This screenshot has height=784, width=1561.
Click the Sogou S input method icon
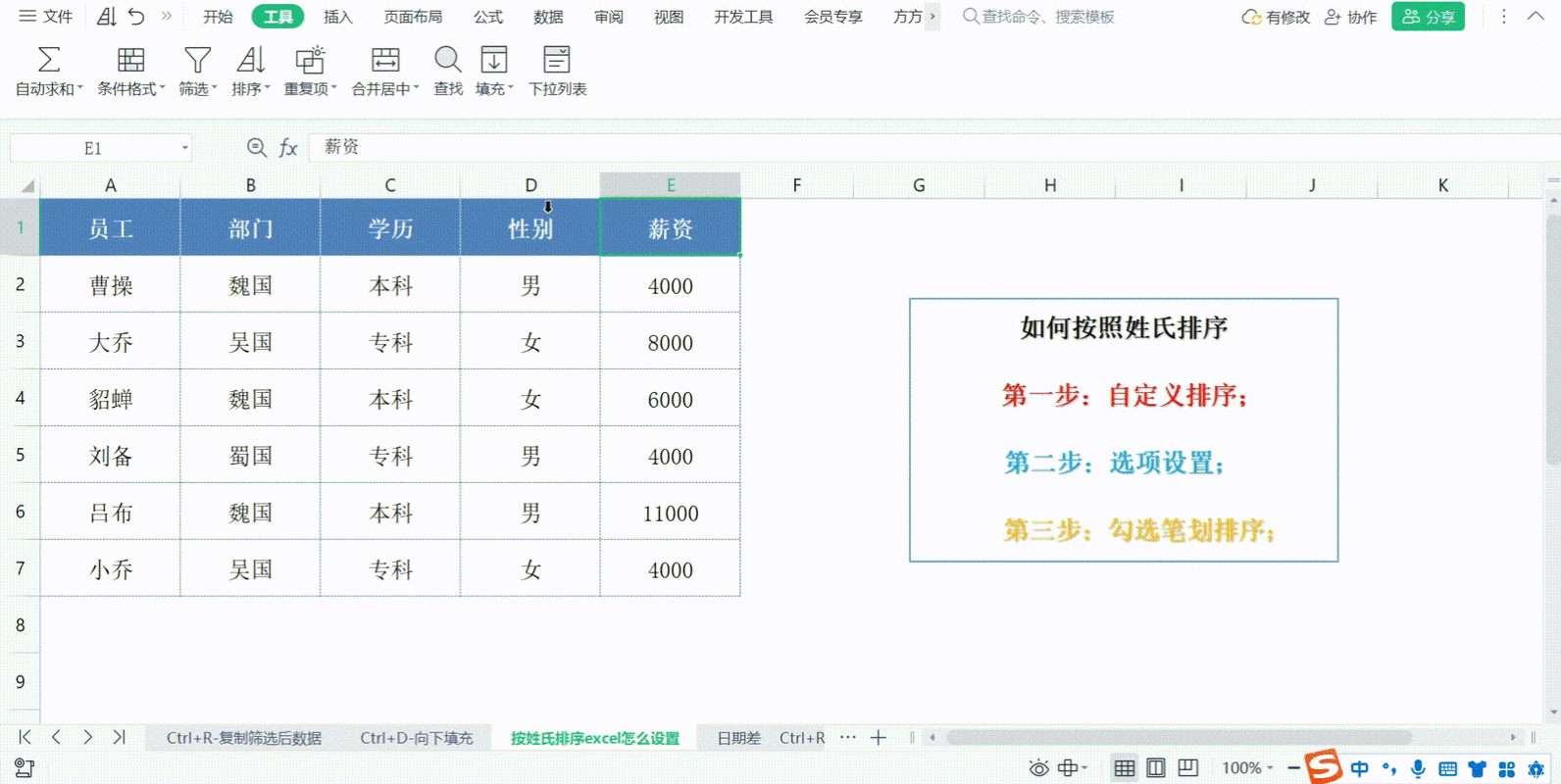[1324, 765]
